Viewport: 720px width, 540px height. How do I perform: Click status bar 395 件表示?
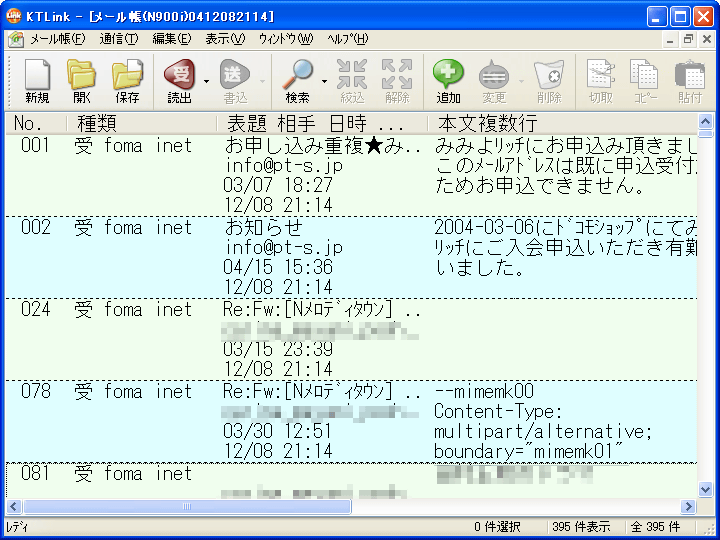[x=581, y=527]
